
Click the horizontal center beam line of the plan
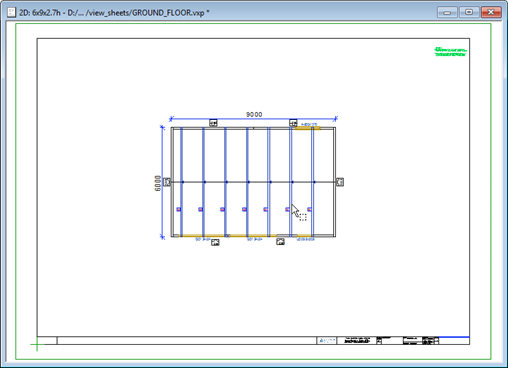tap(253, 182)
